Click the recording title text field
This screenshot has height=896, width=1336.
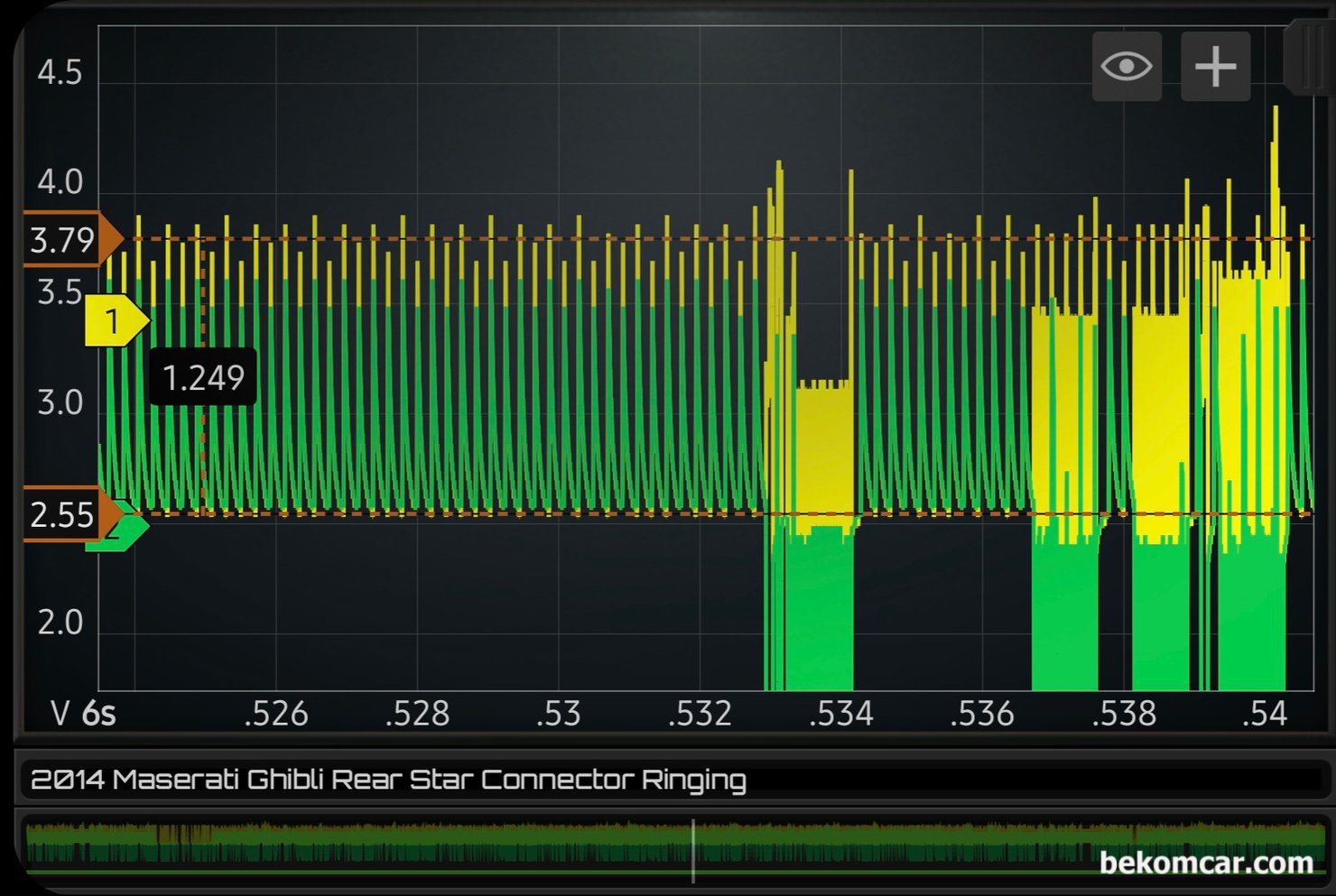pyautogui.click(x=388, y=780)
